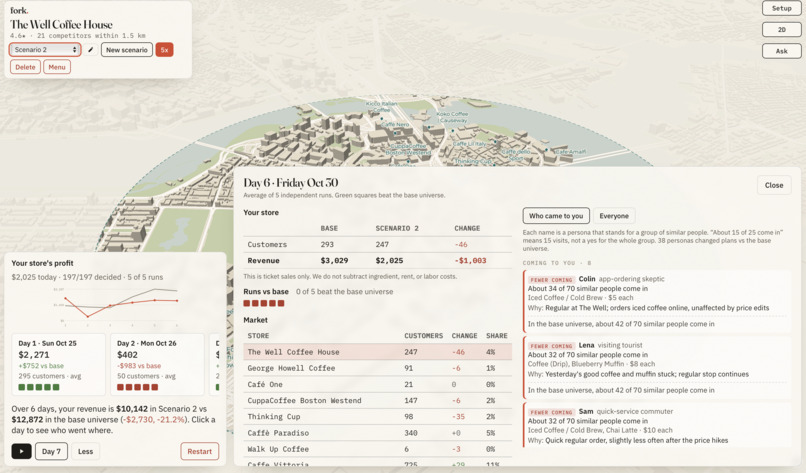Screen dimensions: 806x473
Task: Open the Menu button
Action: pyautogui.click(x=57, y=67)
